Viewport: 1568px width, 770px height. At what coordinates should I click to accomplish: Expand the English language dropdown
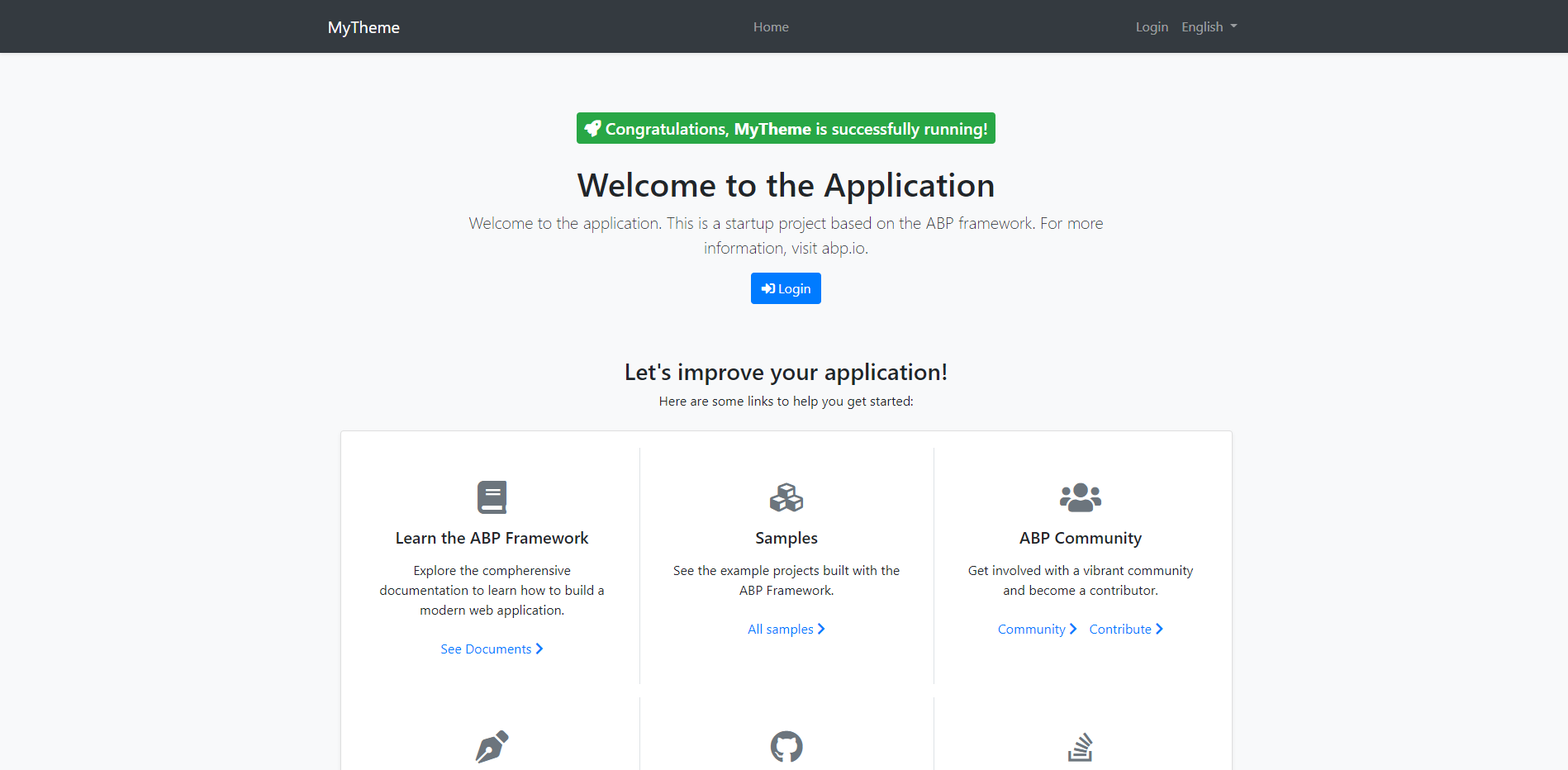click(x=1209, y=27)
